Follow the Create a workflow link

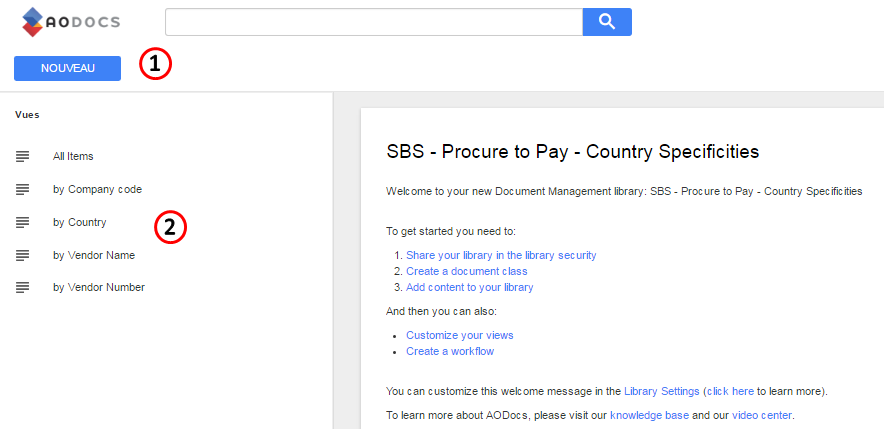(449, 351)
